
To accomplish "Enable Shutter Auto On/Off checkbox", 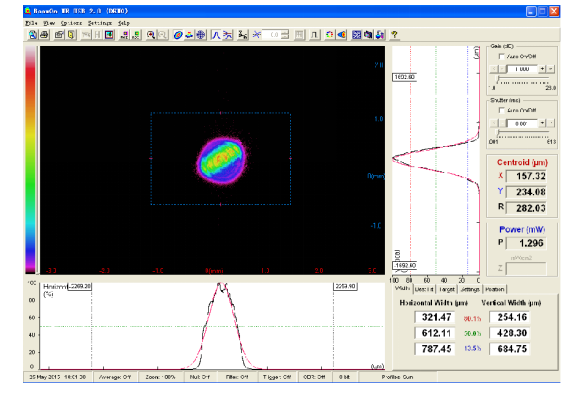I will (502, 110).
